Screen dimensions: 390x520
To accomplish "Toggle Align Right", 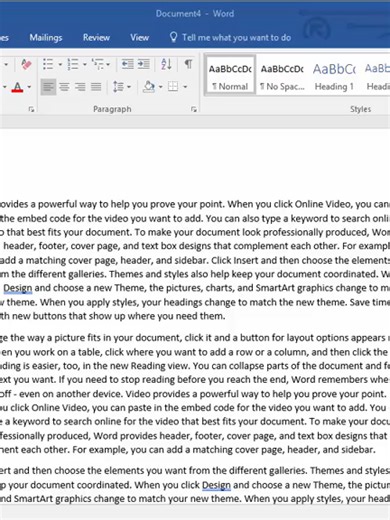I will [80, 87].
